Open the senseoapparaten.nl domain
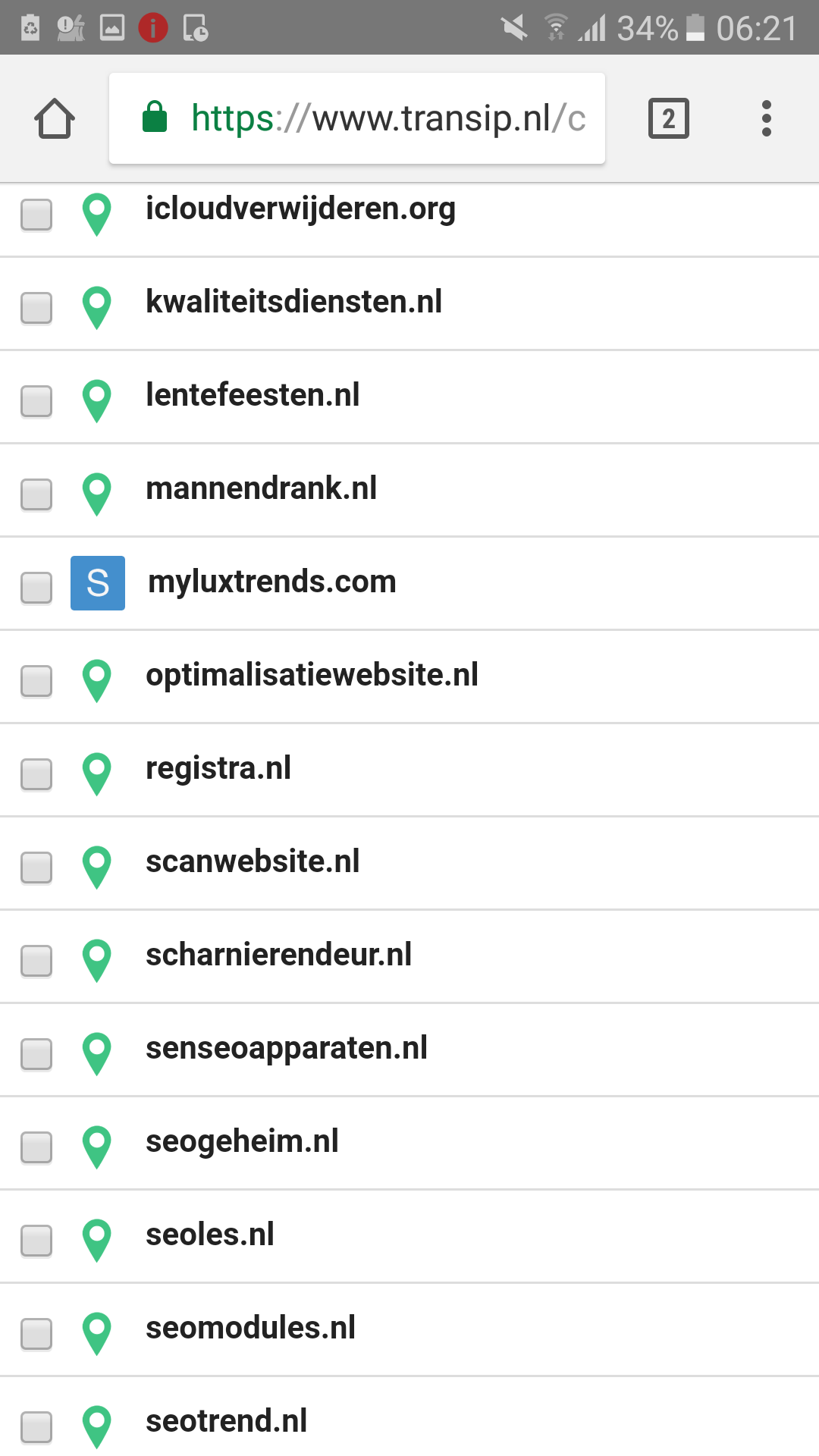This screenshot has height=1456, width=819. [287, 1049]
